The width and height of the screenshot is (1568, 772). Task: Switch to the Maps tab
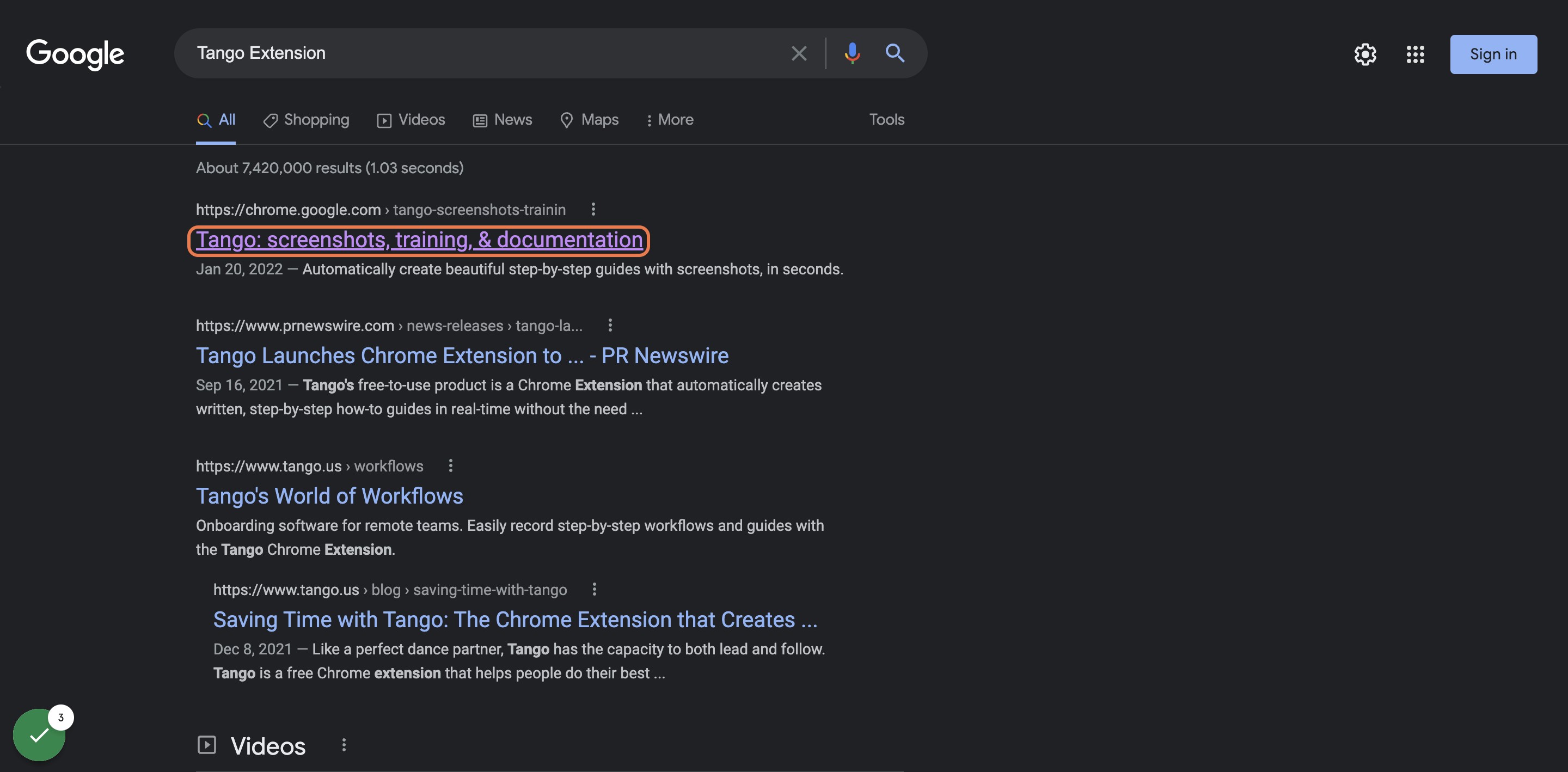point(589,120)
